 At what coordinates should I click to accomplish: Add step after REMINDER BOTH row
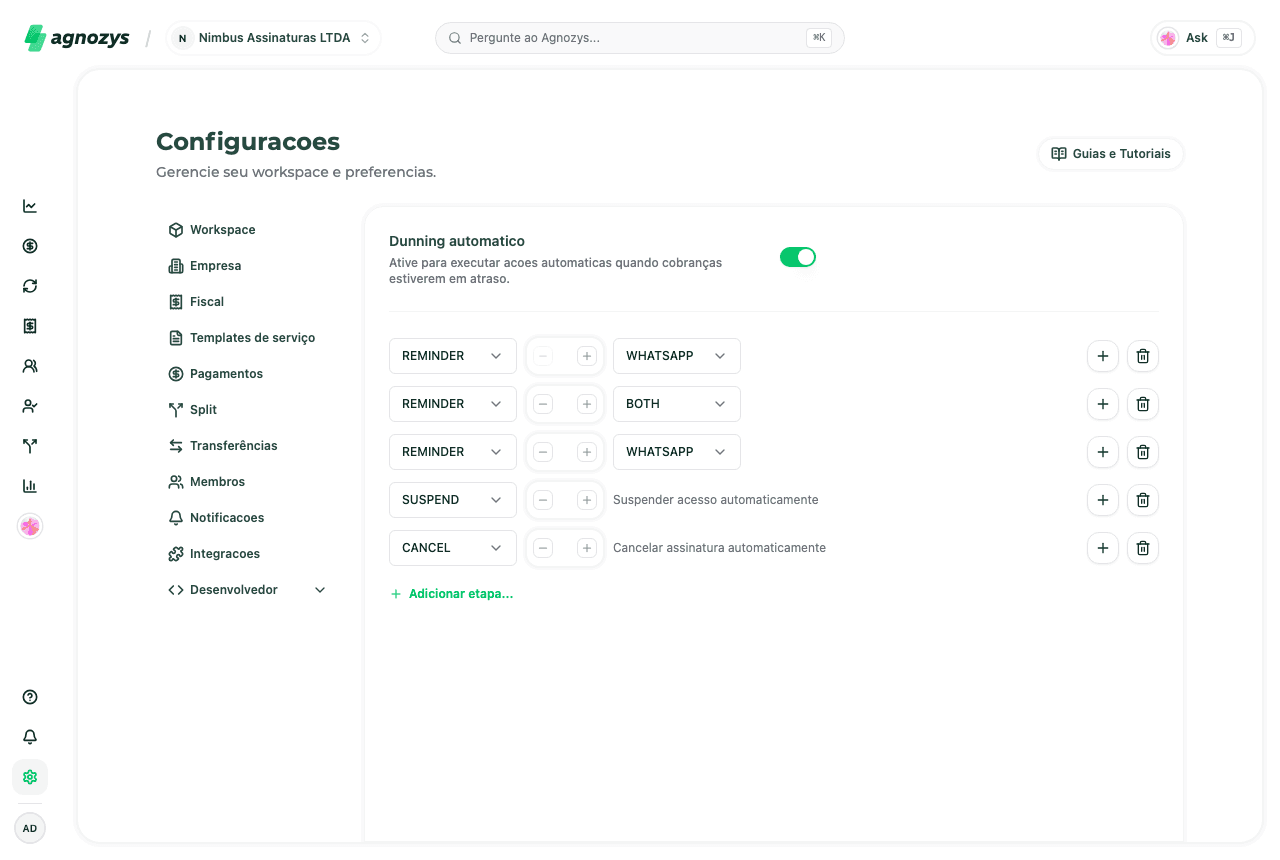(1103, 404)
